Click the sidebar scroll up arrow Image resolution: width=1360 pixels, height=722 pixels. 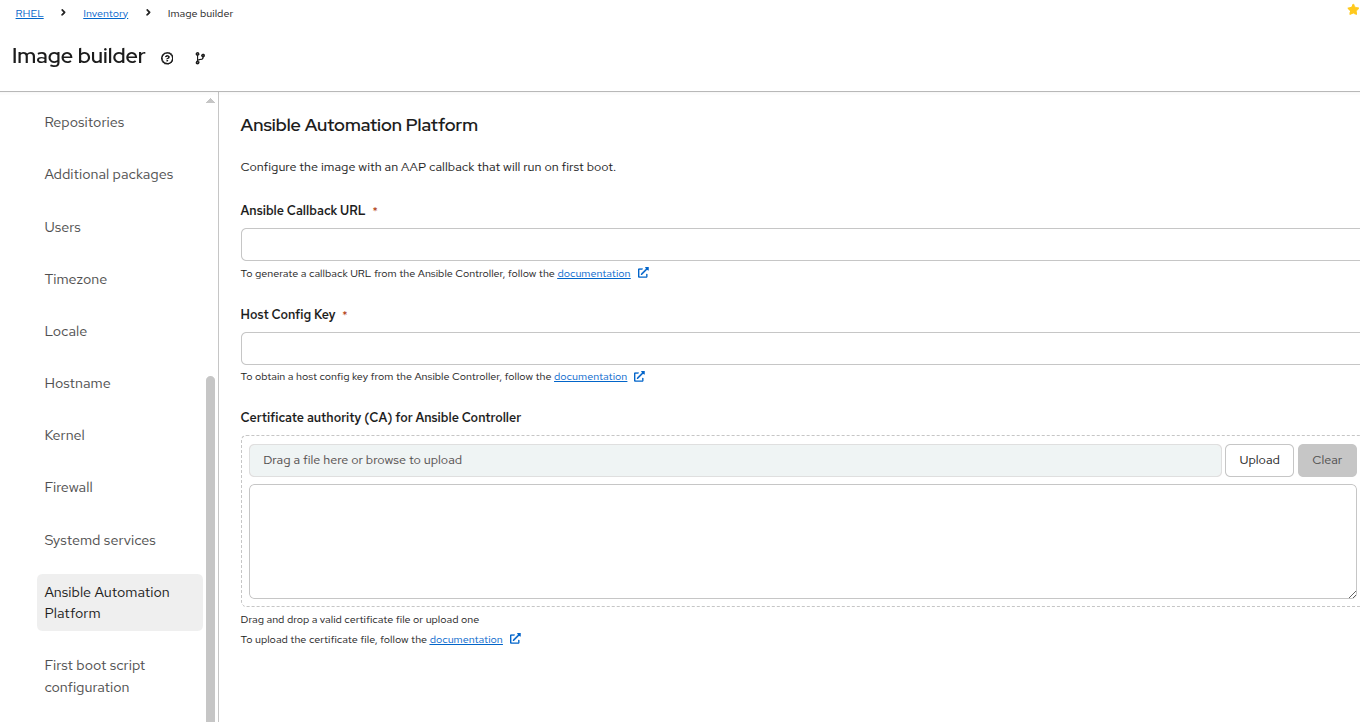click(210, 101)
